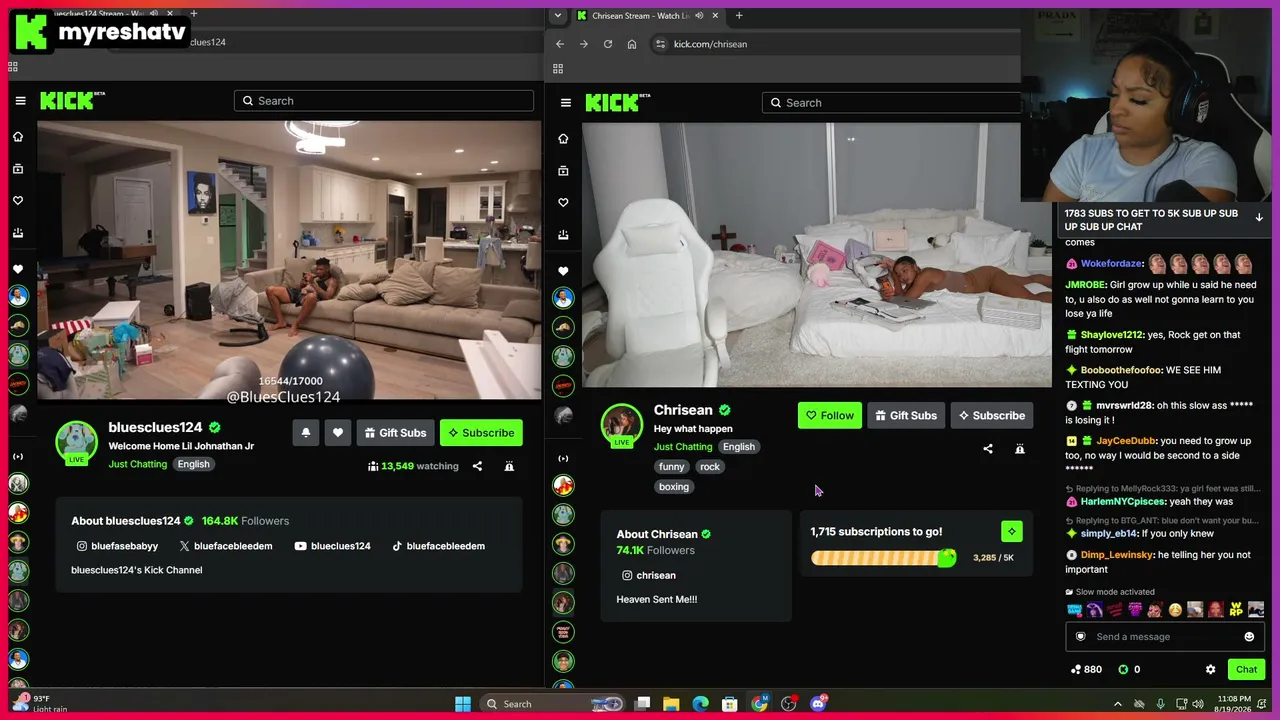Subscribe to Chrisean

[992, 416]
